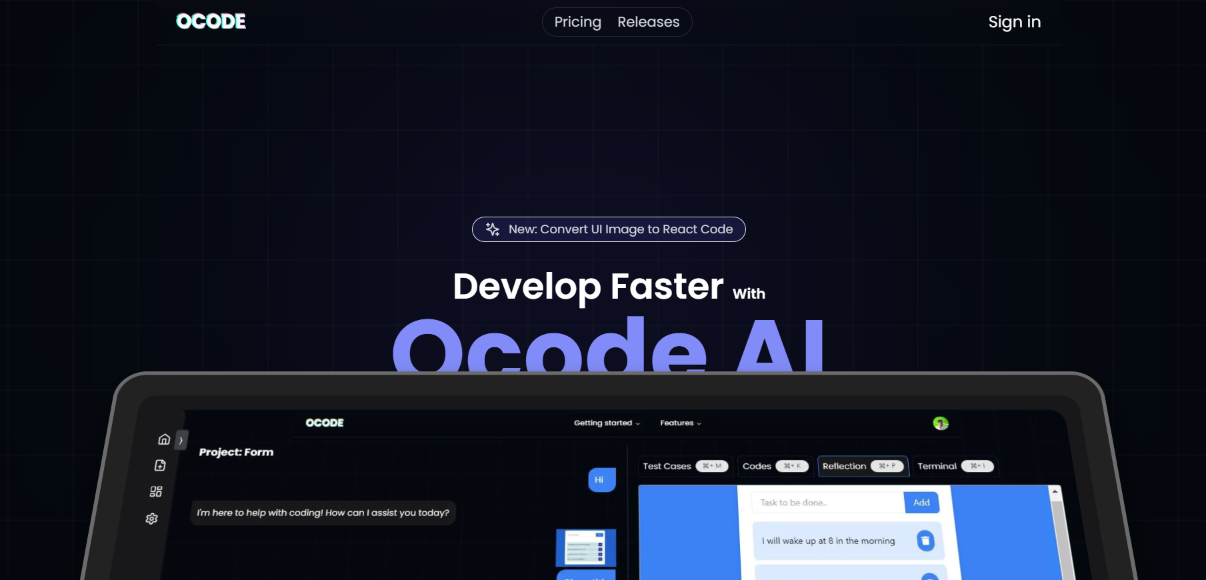Screen dimensions: 1206x580
Task: Click the dashboard grid icon in the sidebar
Action: (x=156, y=491)
